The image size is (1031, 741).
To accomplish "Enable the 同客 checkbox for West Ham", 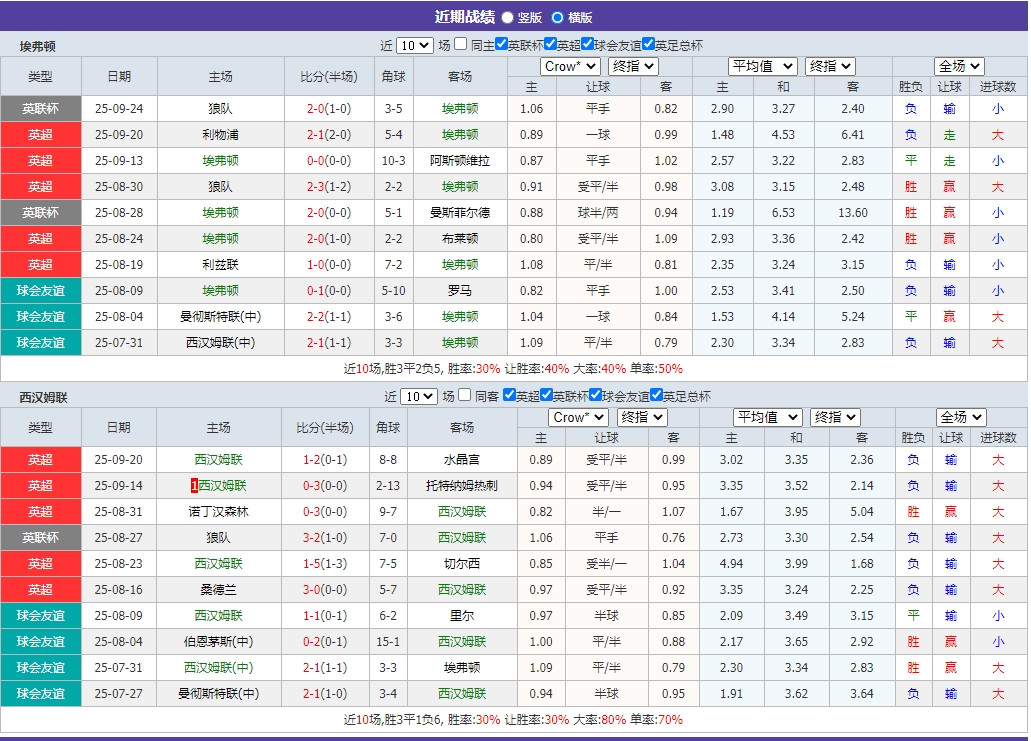I will (464, 395).
